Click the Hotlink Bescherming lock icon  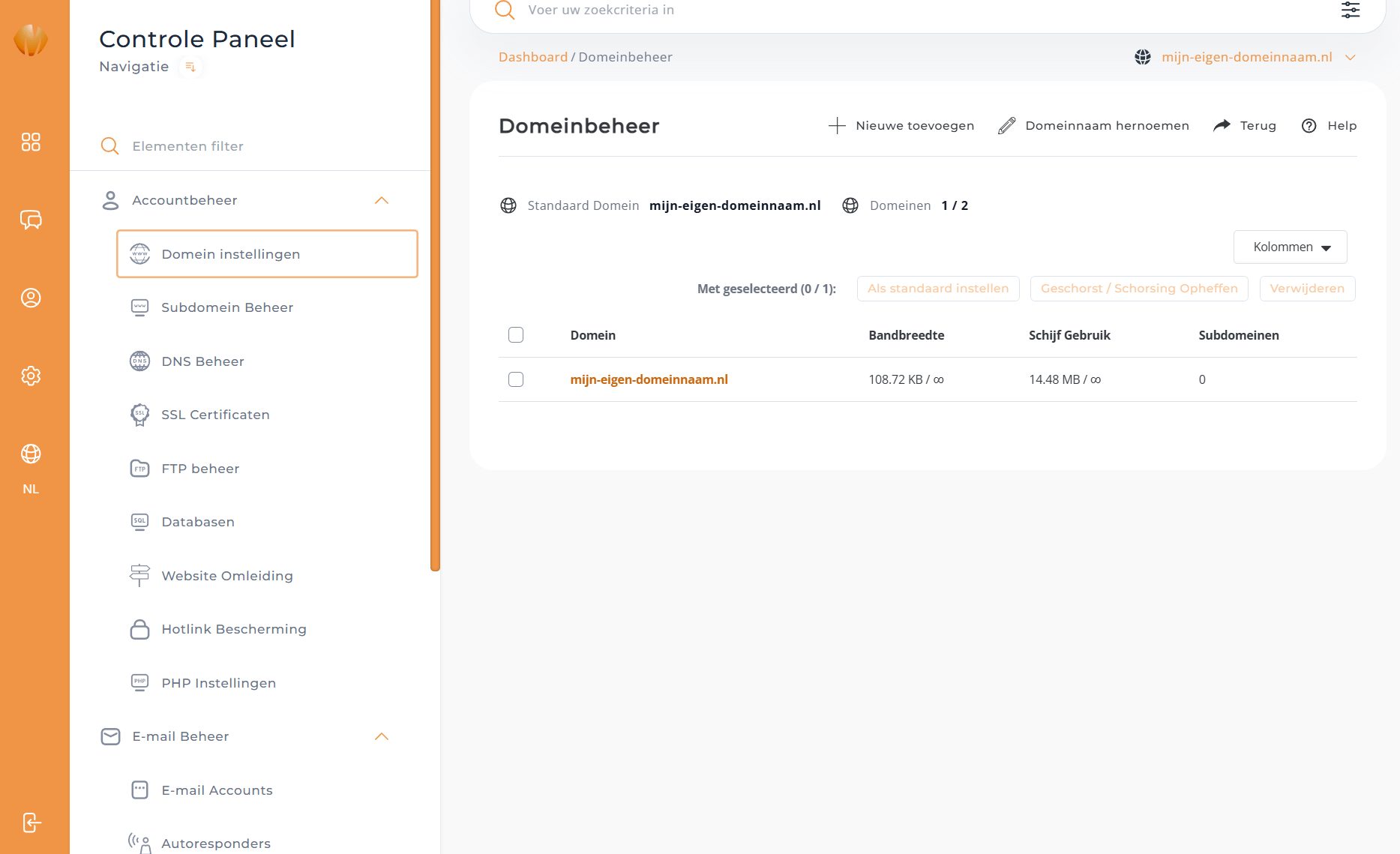pos(140,629)
